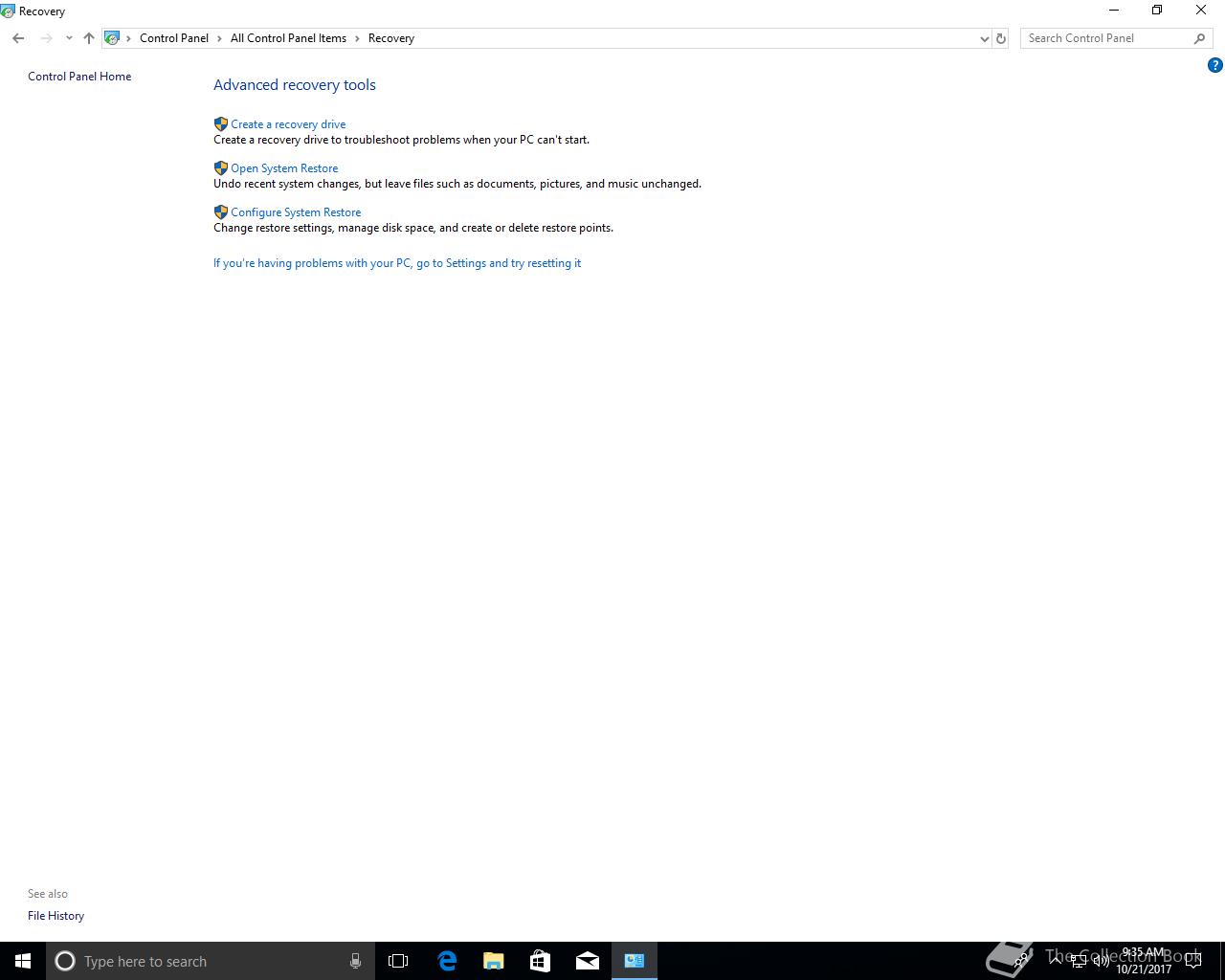Screen dimensions: 1225x980
Task: Refresh the Recovery page
Action: click(x=1001, y=38)
